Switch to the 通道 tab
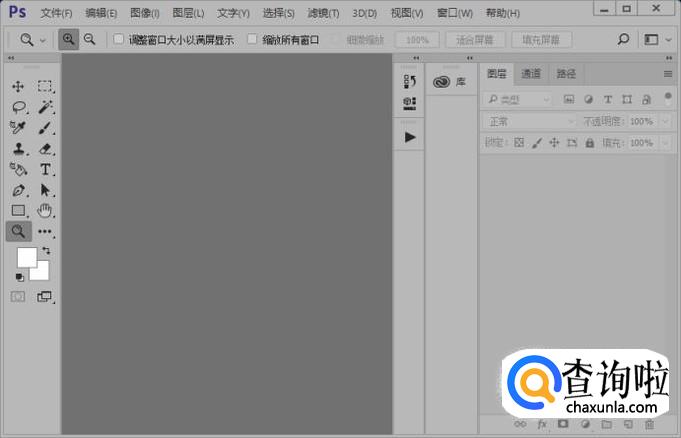 (531, 74)
